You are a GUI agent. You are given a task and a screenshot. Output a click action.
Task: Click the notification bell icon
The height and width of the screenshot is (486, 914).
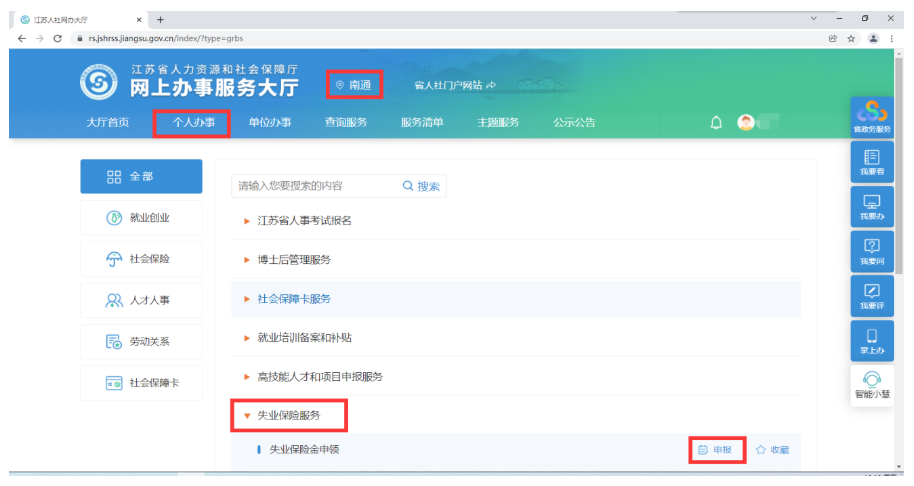[716, 122]
